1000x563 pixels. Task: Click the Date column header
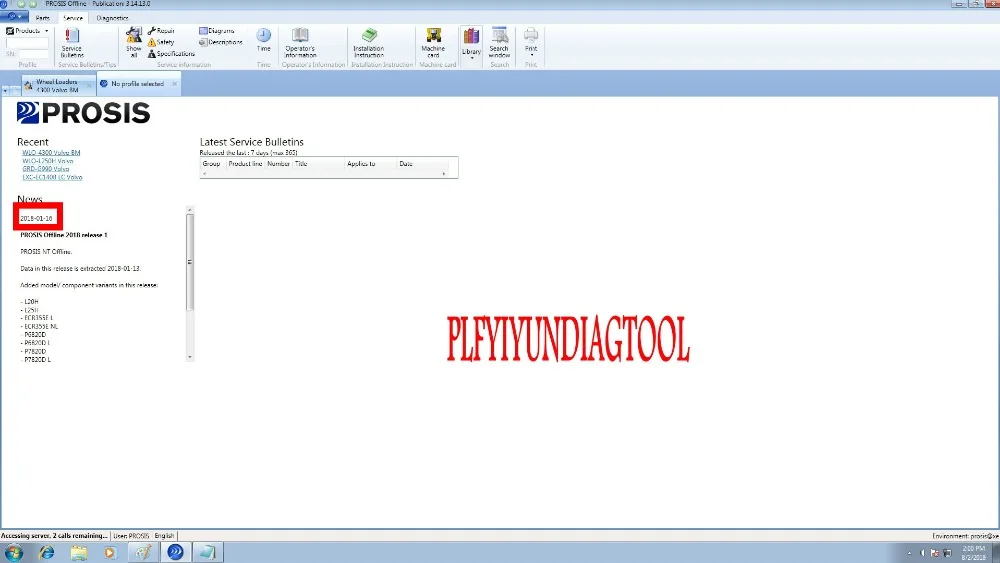tap(423, 164)
